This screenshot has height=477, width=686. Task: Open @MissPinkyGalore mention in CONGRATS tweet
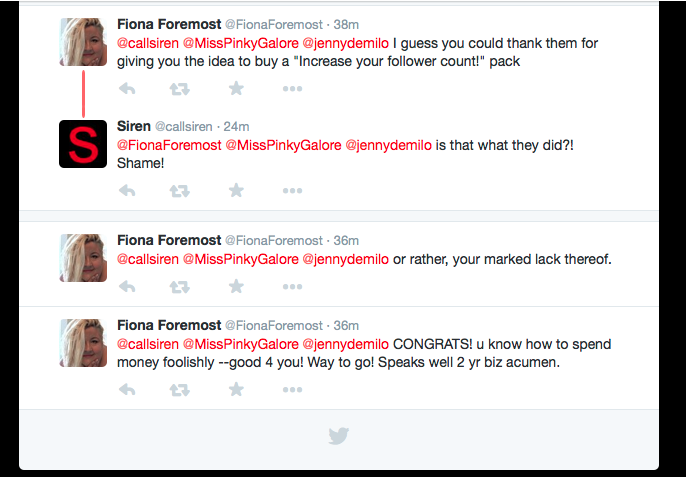241,344
